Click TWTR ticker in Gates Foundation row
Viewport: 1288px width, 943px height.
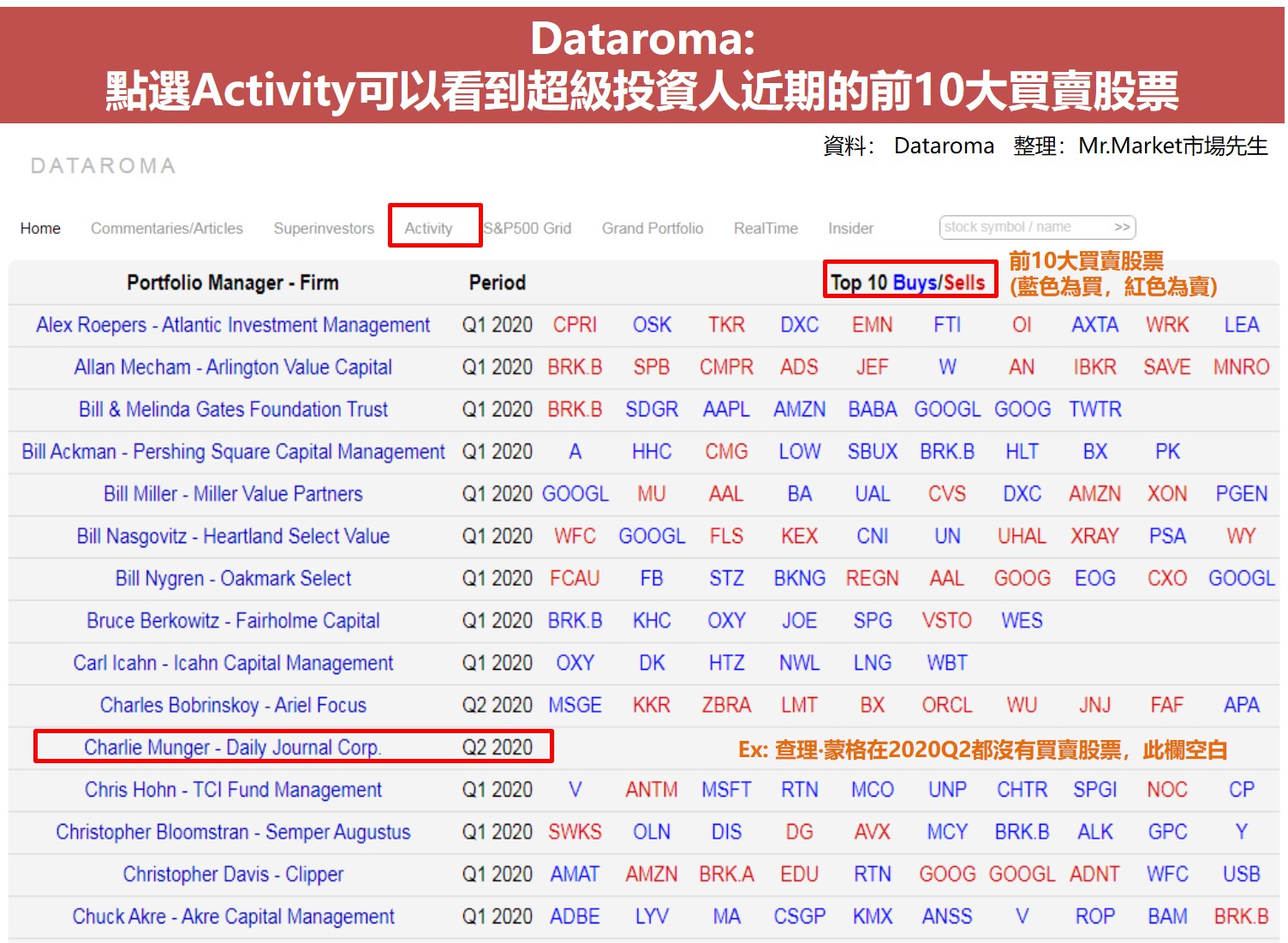[x=1094, y=409]
